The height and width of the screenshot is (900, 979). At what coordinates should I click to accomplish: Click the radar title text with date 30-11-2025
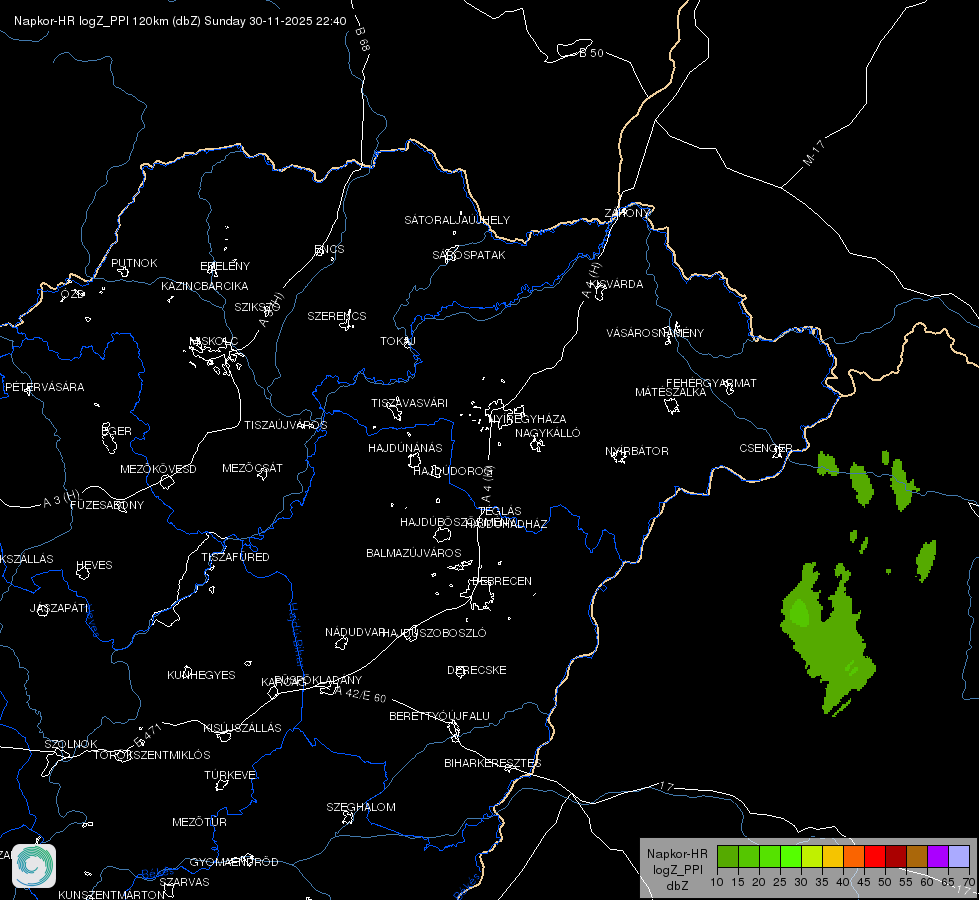point(180,21)
